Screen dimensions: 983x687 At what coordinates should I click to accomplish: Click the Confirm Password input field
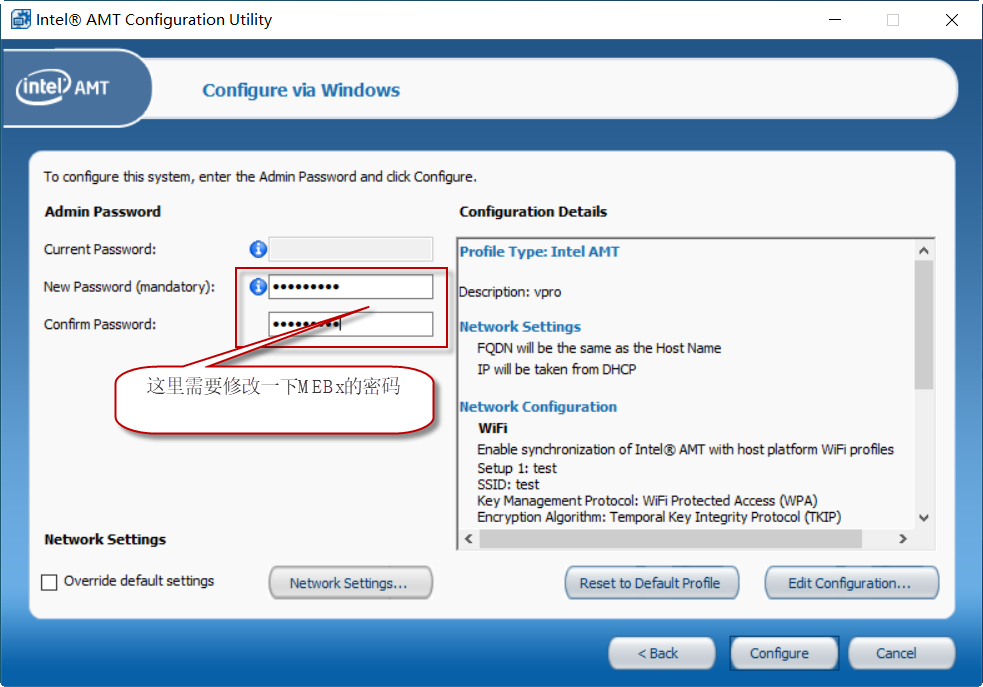coord(350,324)
